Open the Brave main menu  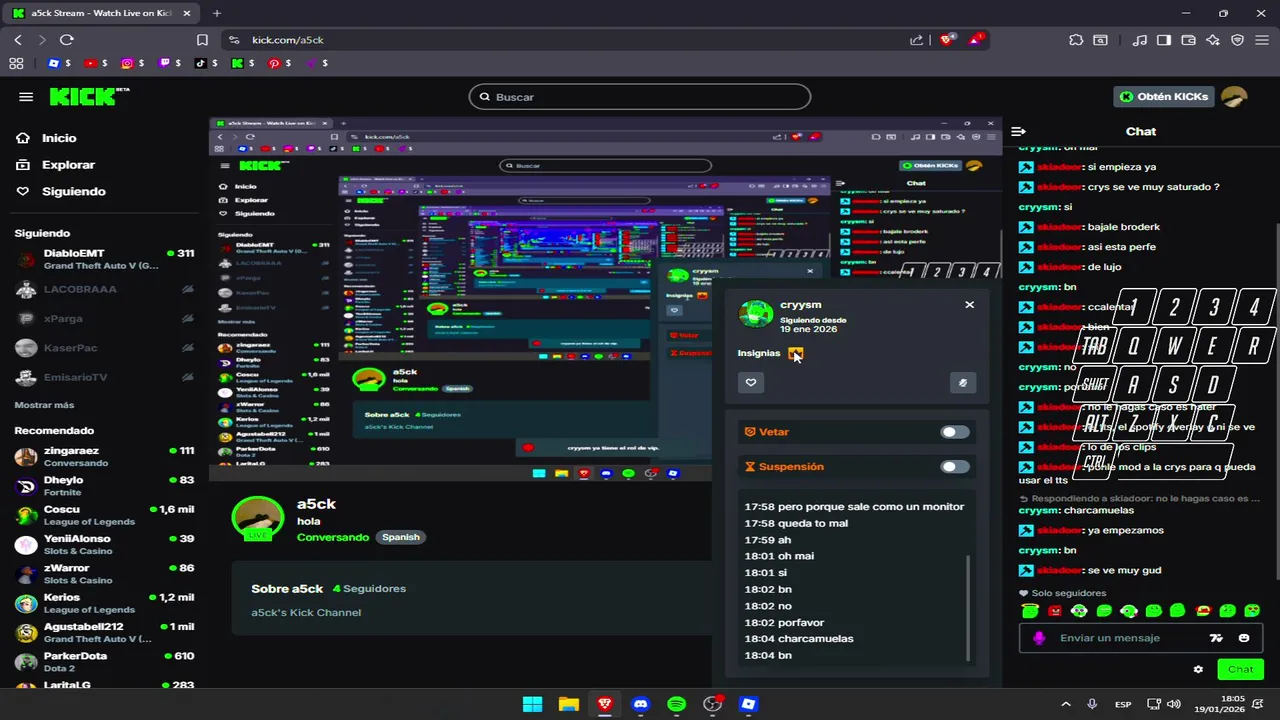[1261, 40]
